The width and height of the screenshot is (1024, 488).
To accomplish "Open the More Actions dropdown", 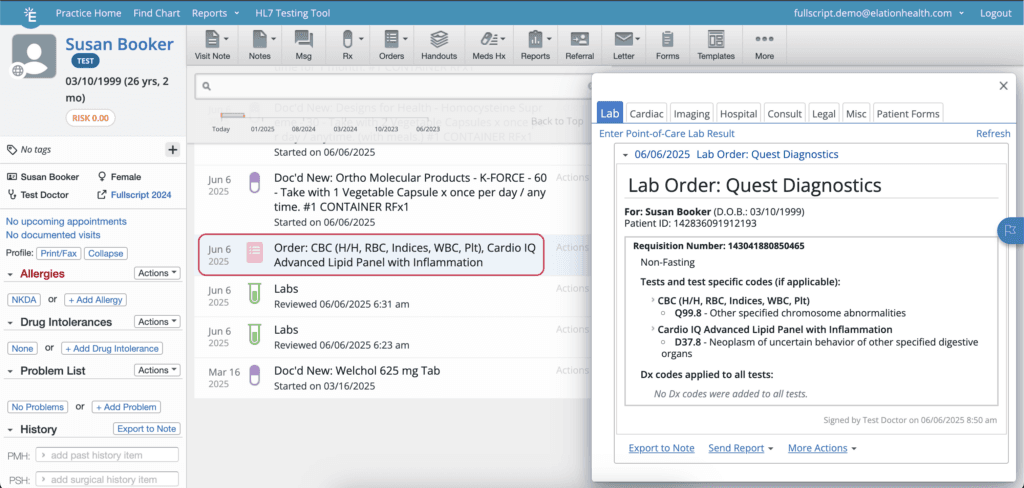I will [x=822, y=448].
